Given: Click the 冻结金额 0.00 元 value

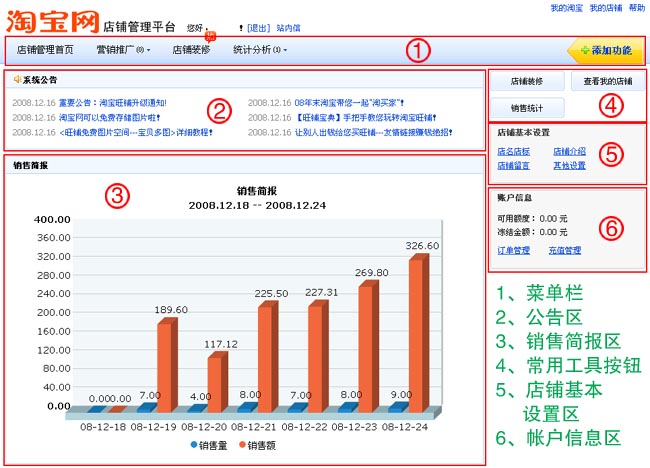Looking at the screenshot, I should [553, 232].
